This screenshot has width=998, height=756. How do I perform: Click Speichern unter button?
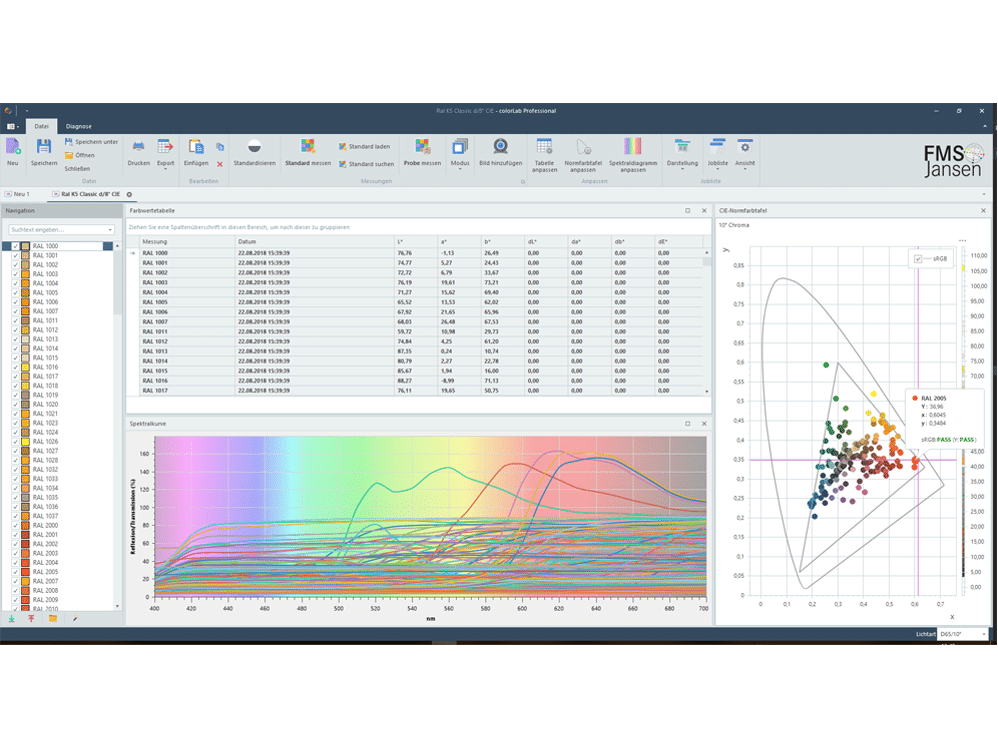pos(90,142)
